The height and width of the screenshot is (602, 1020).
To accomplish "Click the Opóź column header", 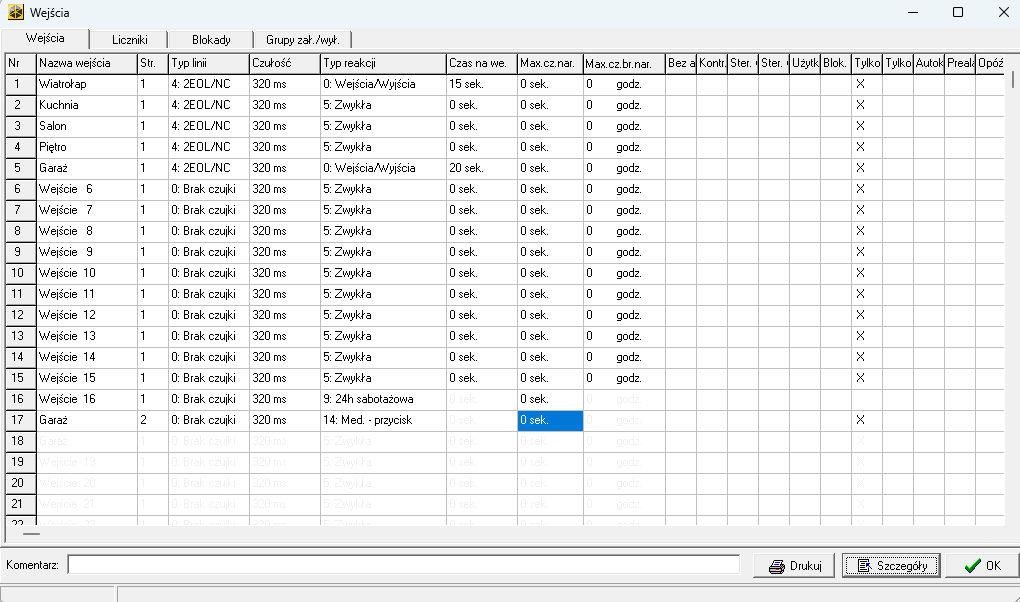I will pos(990,63).
